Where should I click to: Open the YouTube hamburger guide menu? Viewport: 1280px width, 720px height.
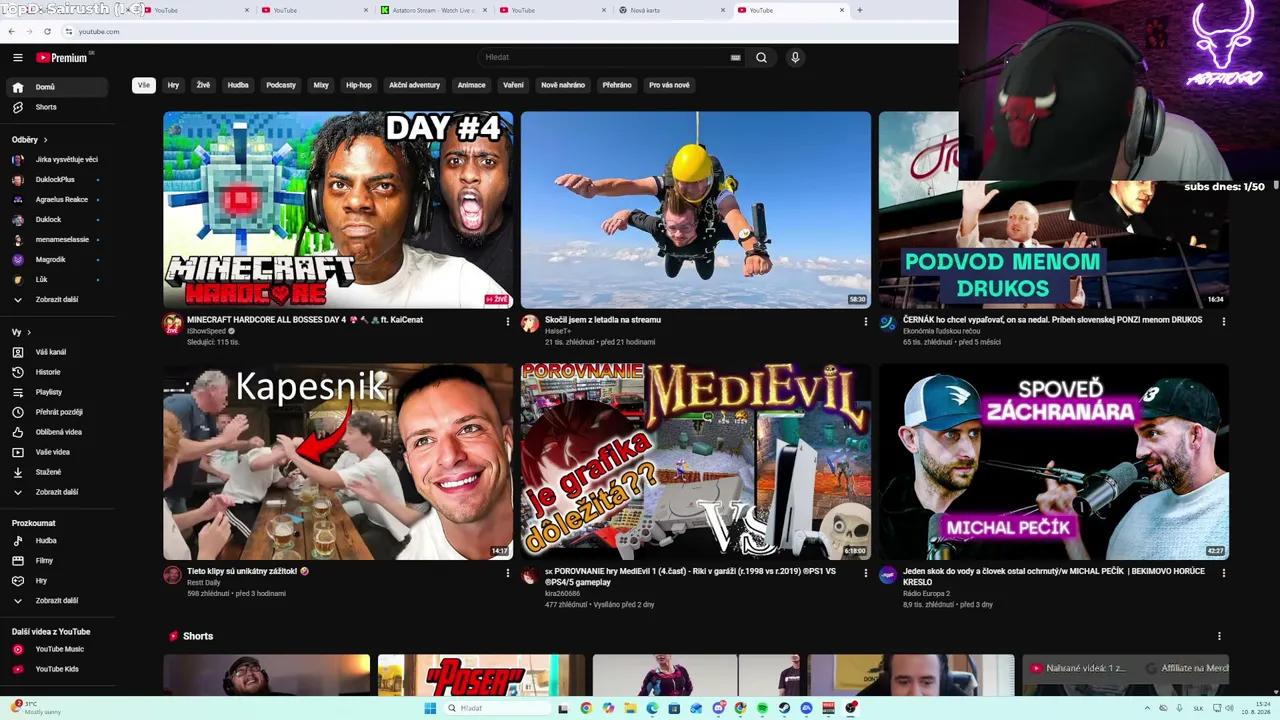[x=18, y=58]
